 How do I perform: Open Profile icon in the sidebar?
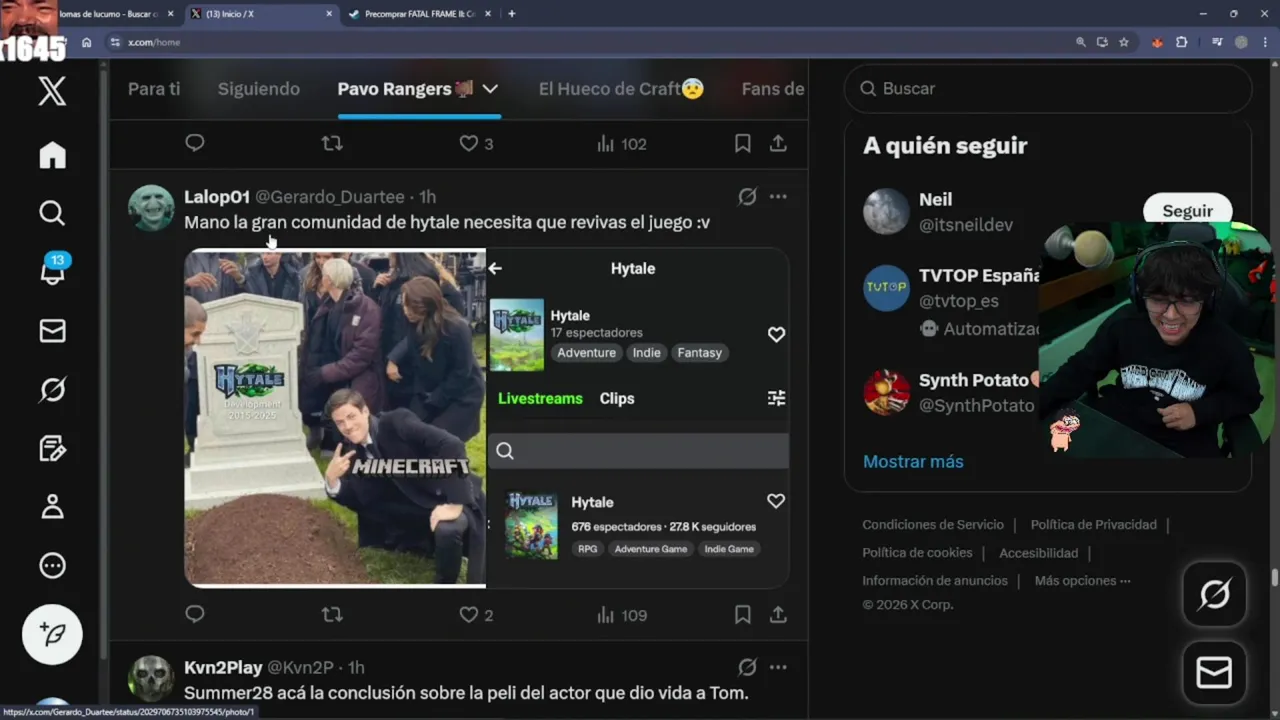[52, 506]
